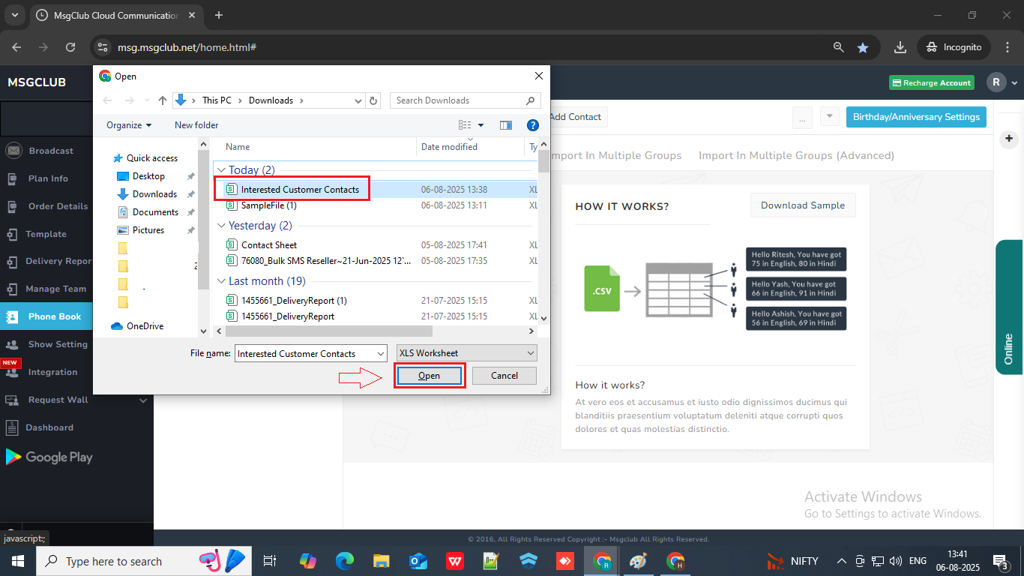Click the Open button in file dialog
1024x576 pixels.
pos(429,376)
